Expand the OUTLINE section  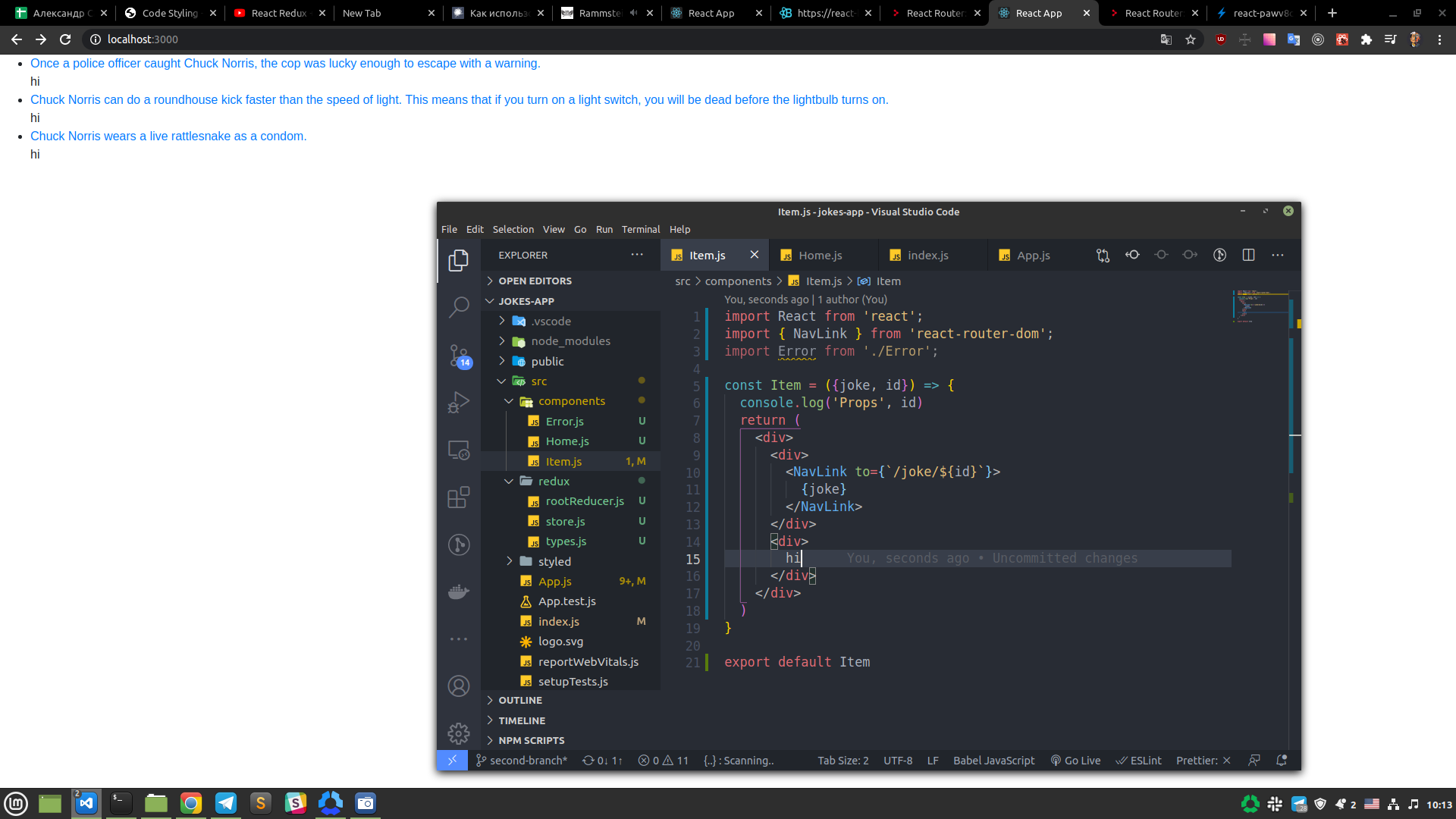point(570,701)
